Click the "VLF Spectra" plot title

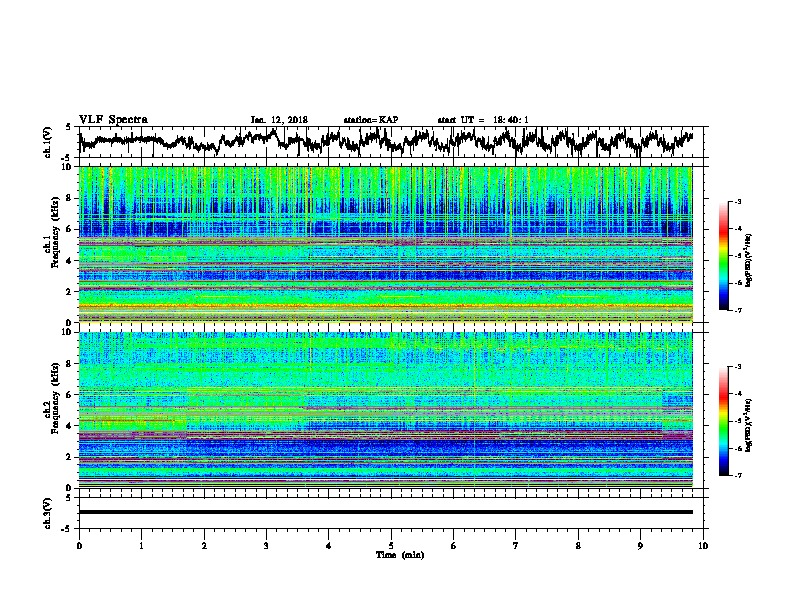click(x=113, y=120)
